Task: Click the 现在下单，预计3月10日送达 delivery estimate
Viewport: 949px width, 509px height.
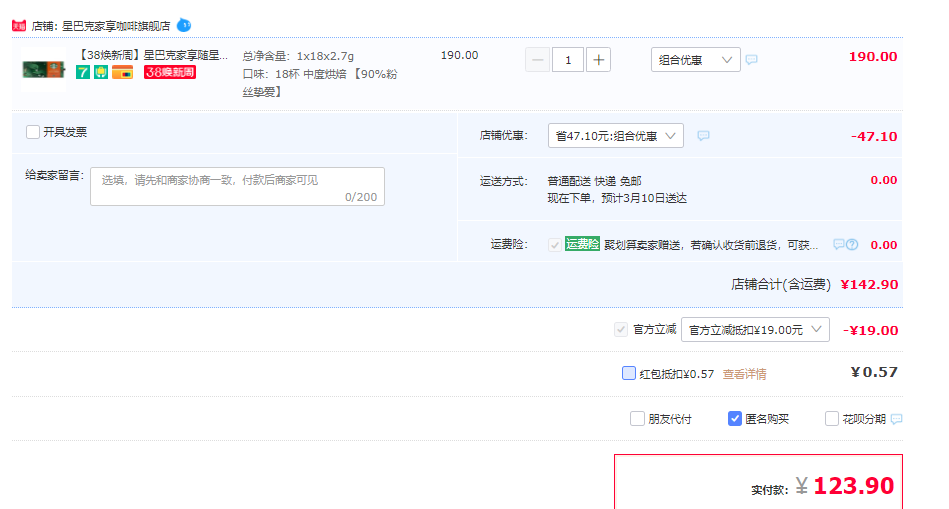Action: pos(617,199)
